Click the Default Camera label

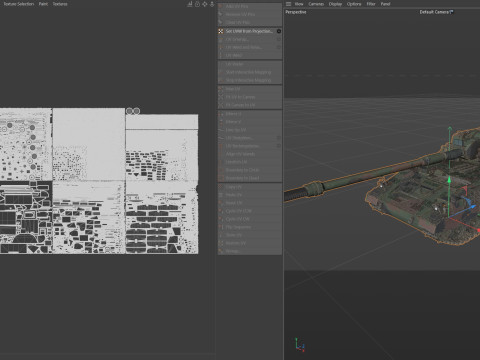436,12
